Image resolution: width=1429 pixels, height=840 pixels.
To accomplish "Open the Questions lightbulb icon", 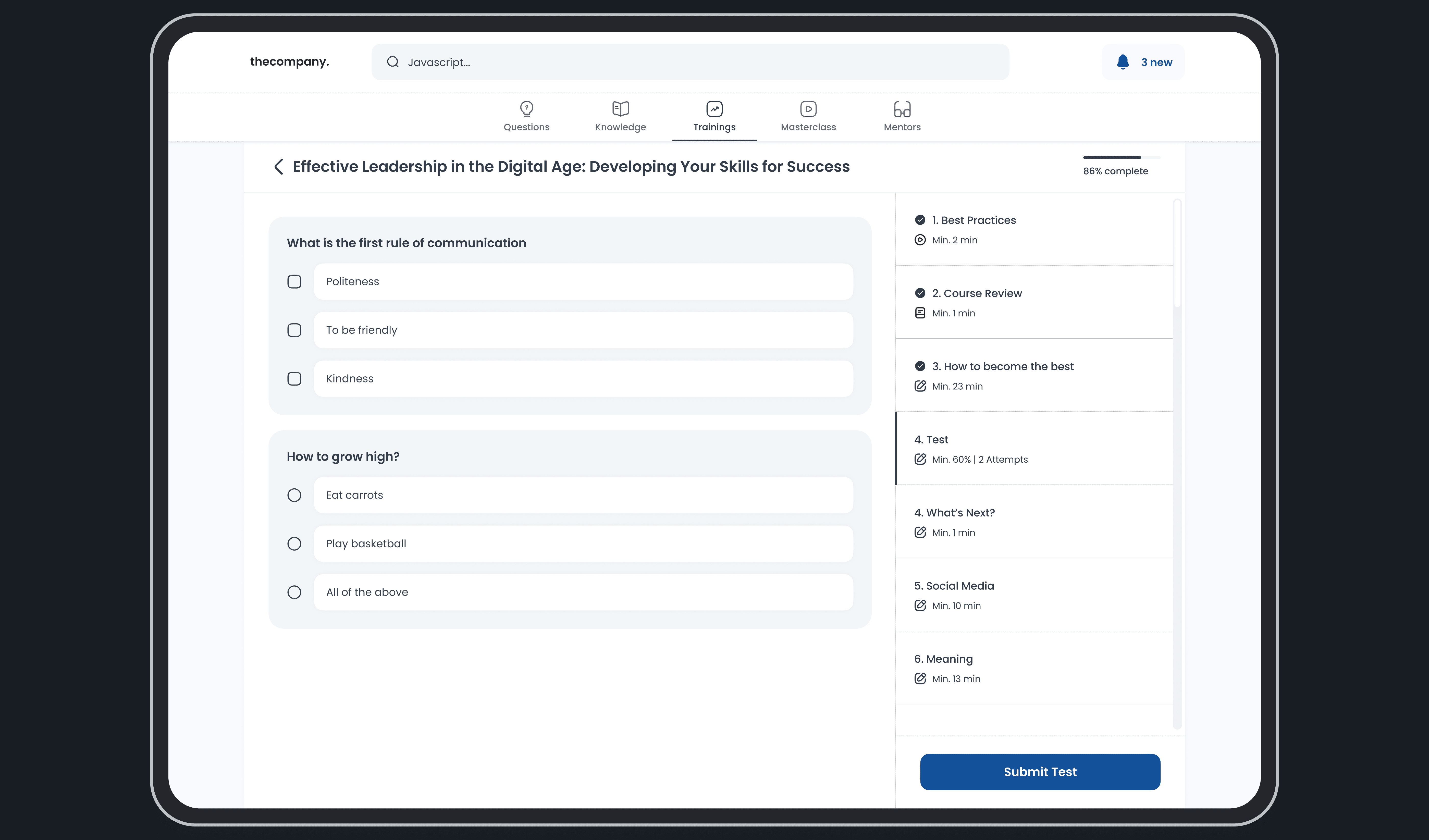I will (526, 108).
